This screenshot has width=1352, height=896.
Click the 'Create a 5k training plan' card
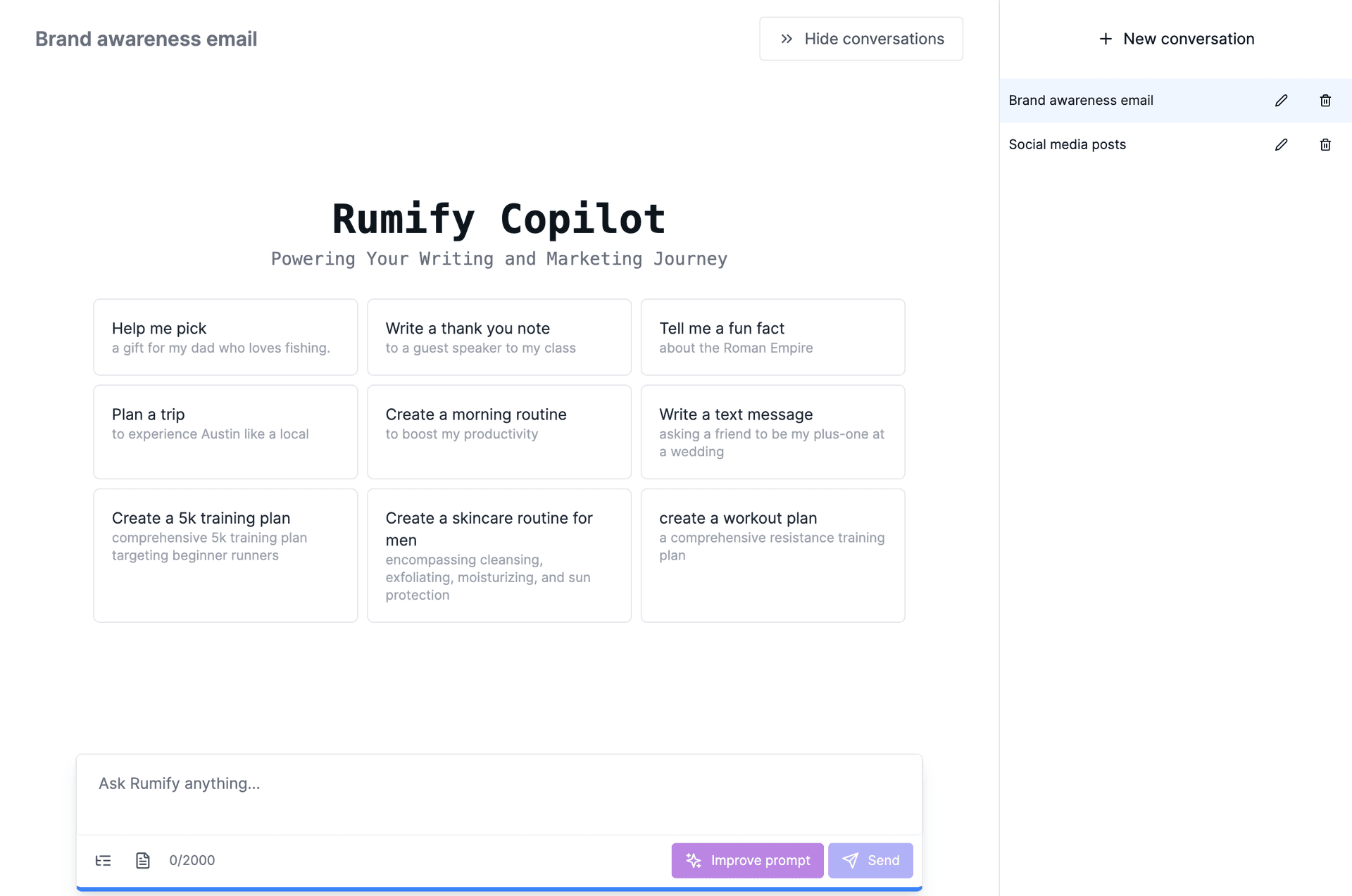click(x=225, y=555)
